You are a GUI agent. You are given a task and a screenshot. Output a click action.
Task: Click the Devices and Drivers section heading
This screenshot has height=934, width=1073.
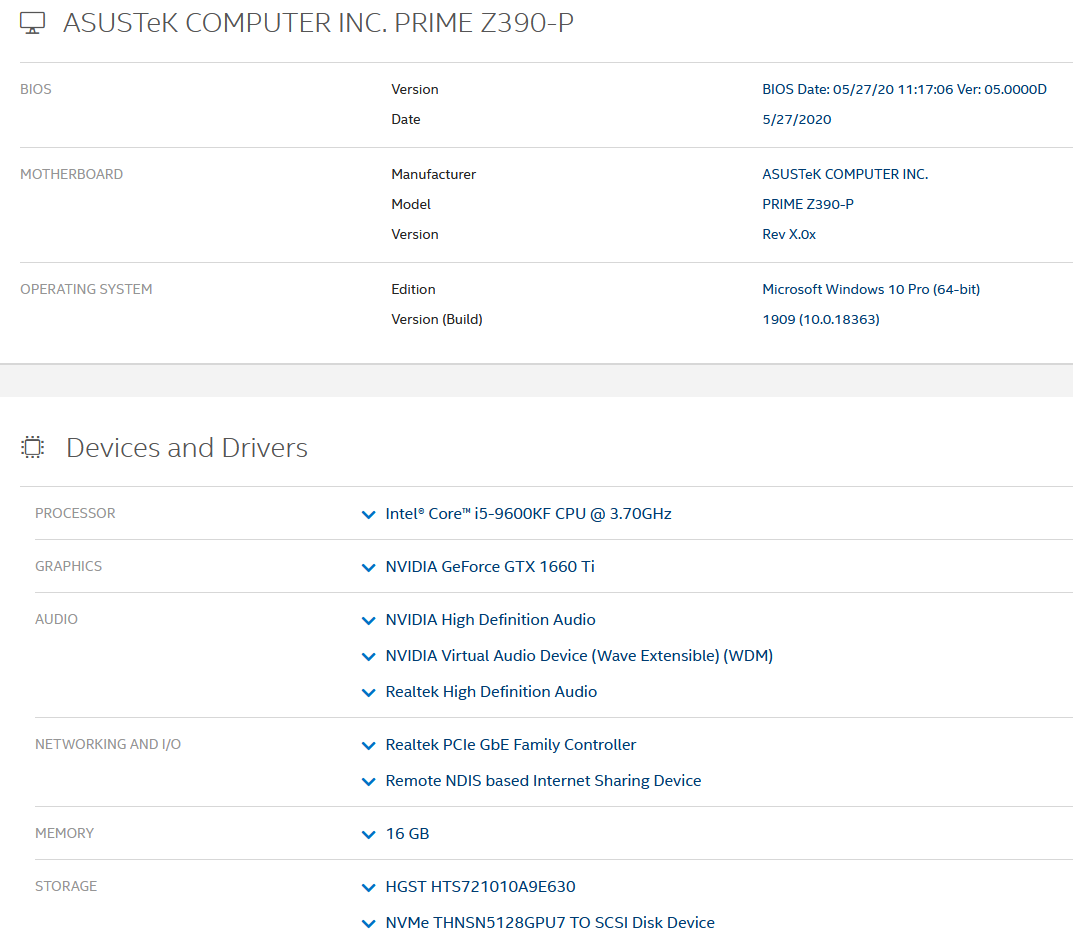[186, 447]
